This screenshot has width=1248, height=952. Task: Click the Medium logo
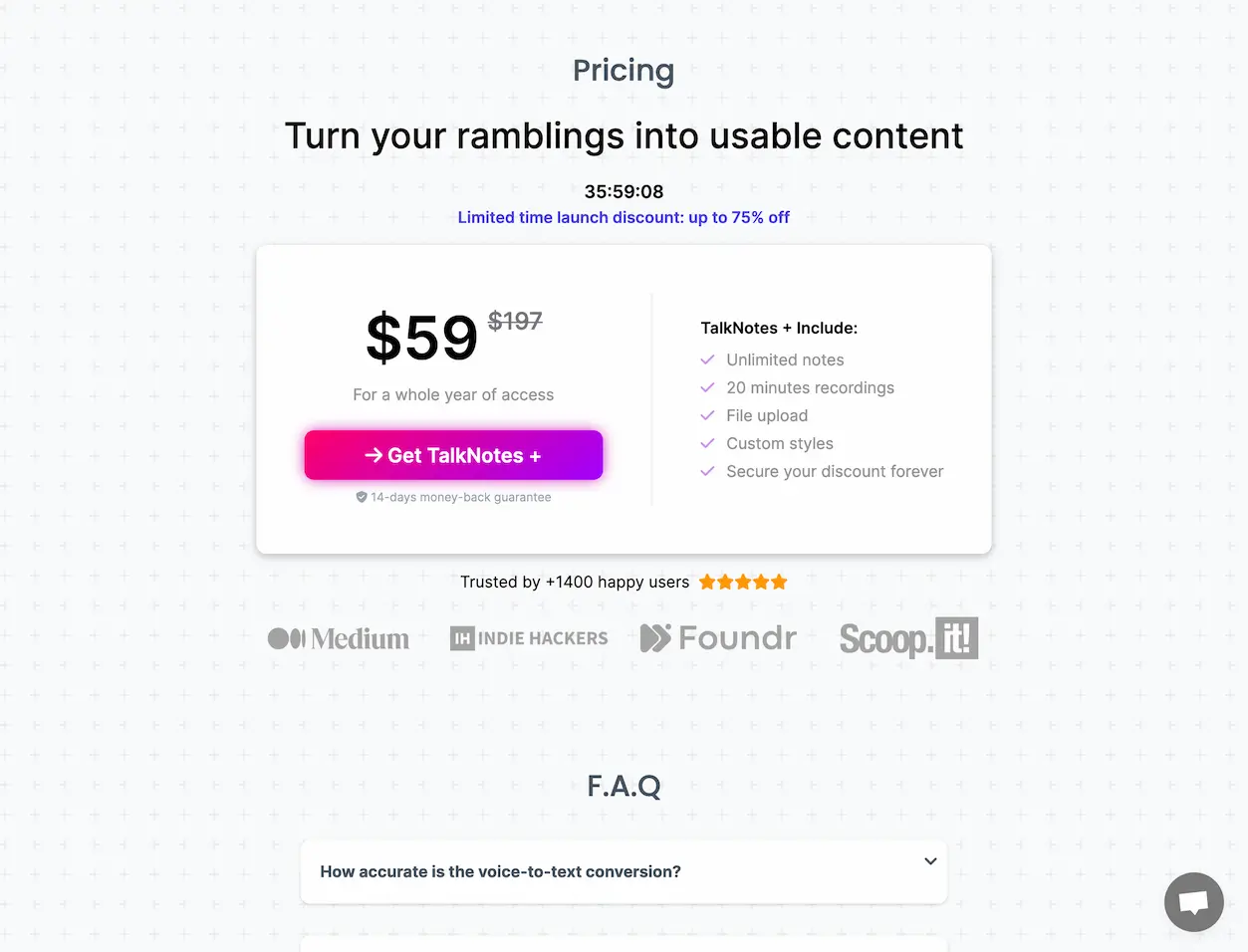point(338,638)
